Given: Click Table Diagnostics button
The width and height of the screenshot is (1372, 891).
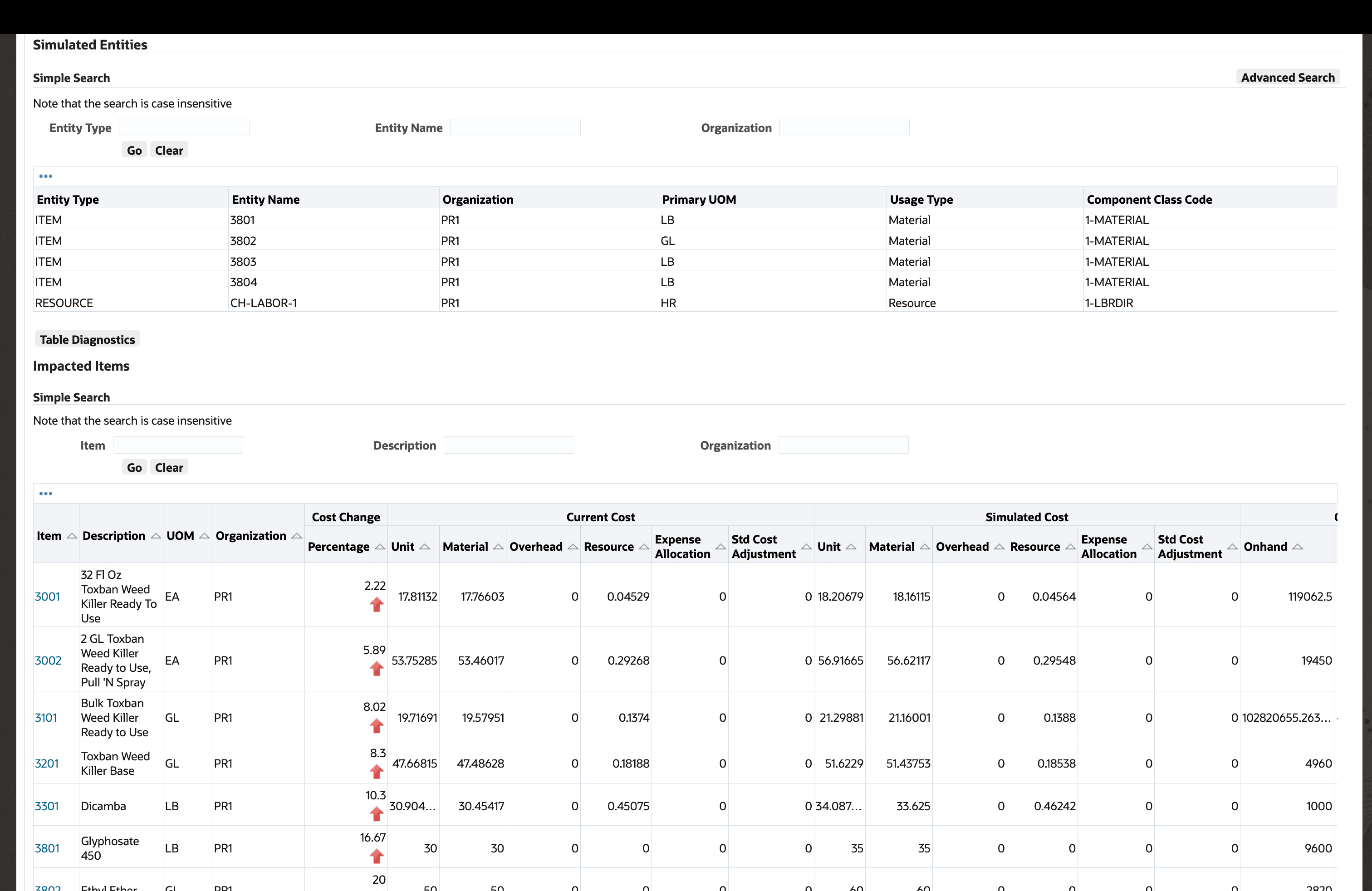Looking at the screenshot, I should (x=87, y=339).
